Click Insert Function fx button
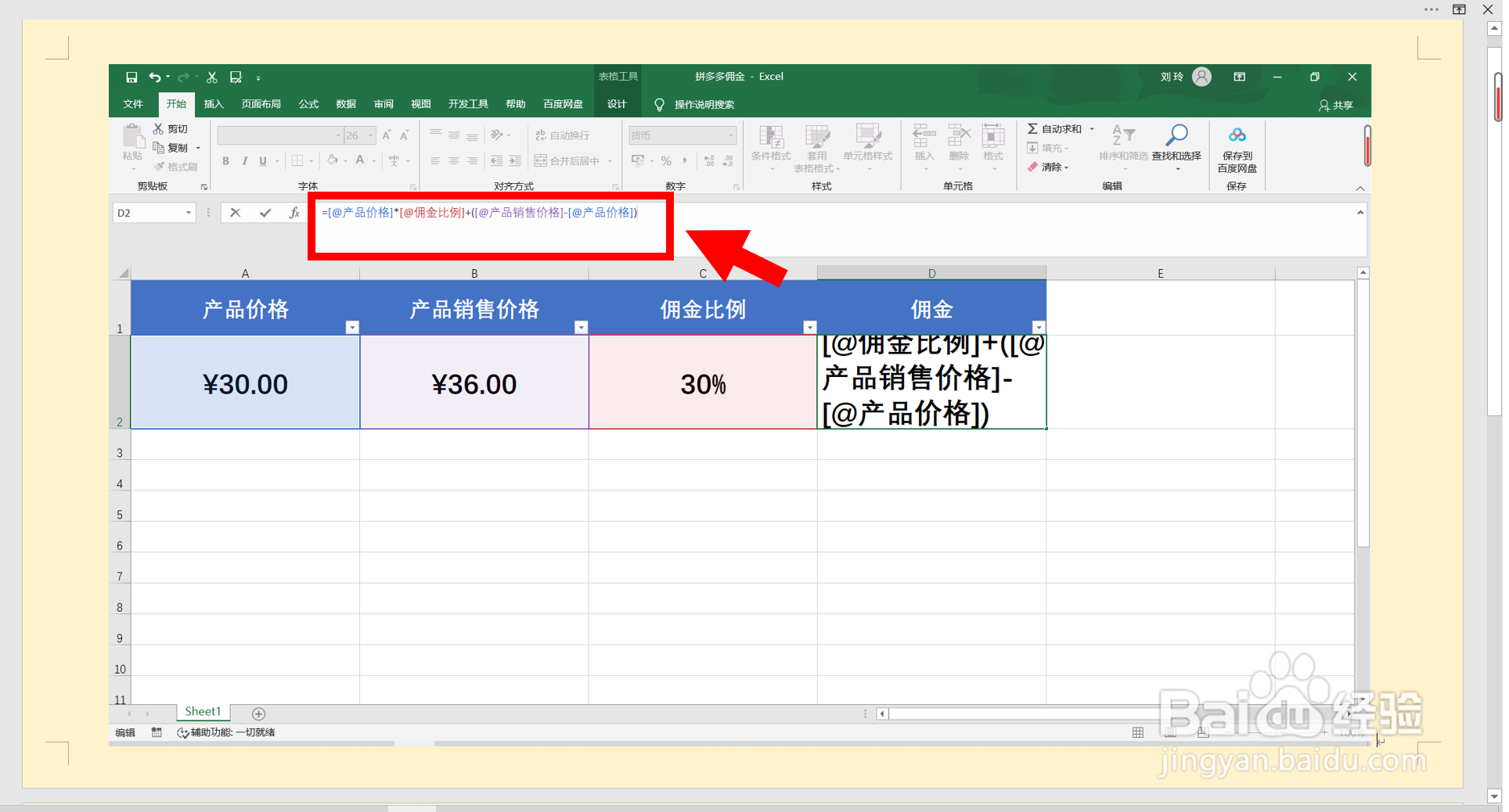 pos(294,213)
